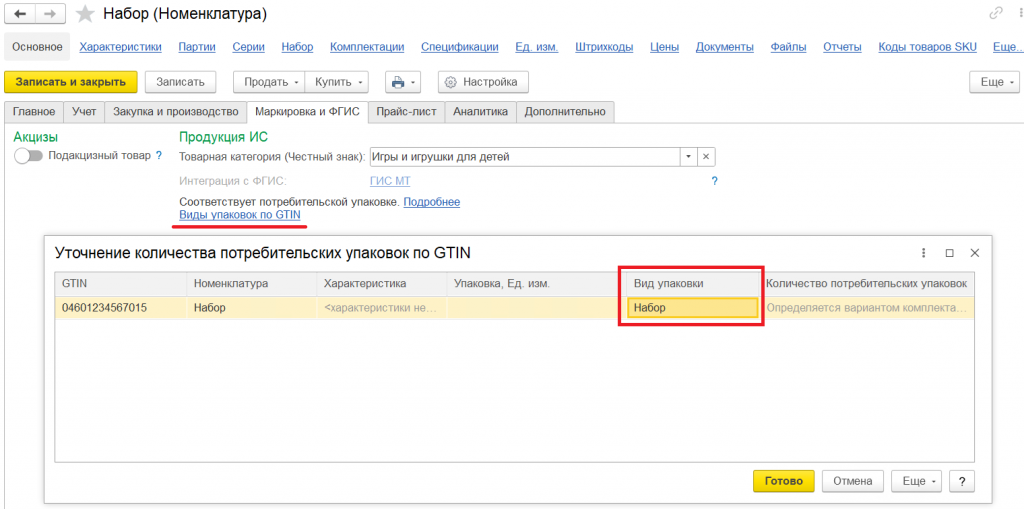The width and height of the screenshot is (1024, 509).
Task: Open Настройка with the gear button
Action: point(483,82)
